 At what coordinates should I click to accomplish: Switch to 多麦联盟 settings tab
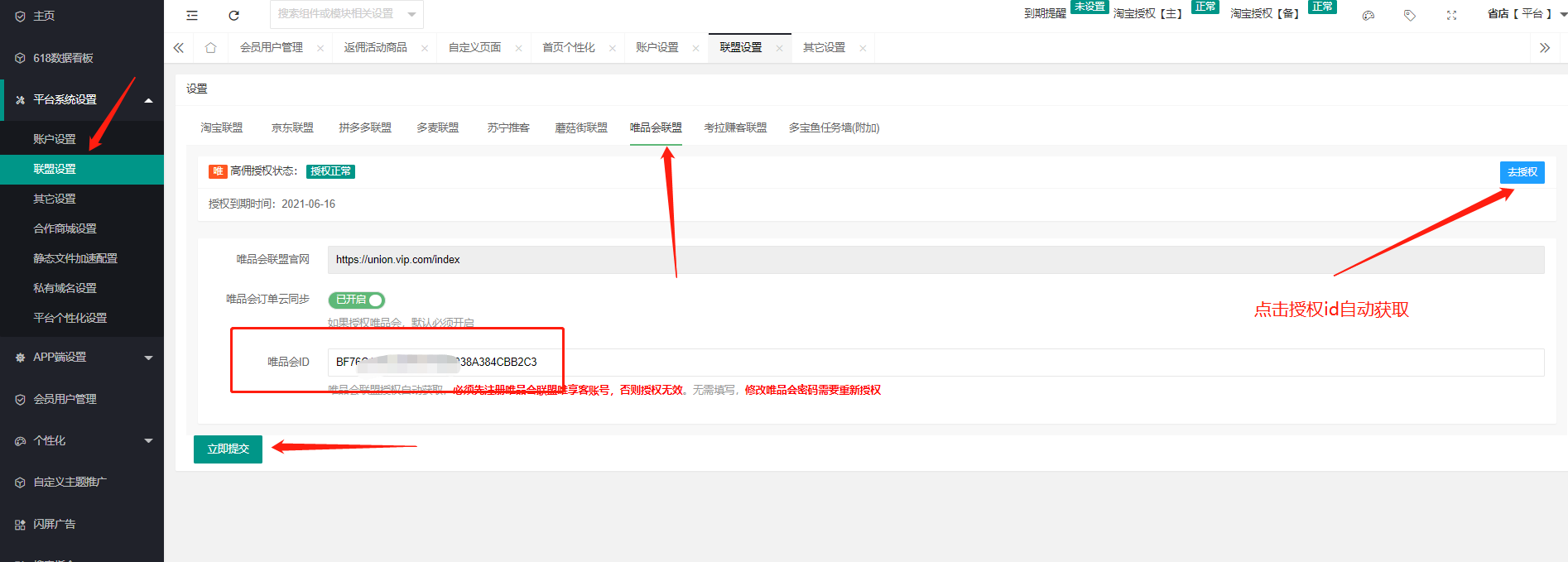tap(438, 127)
